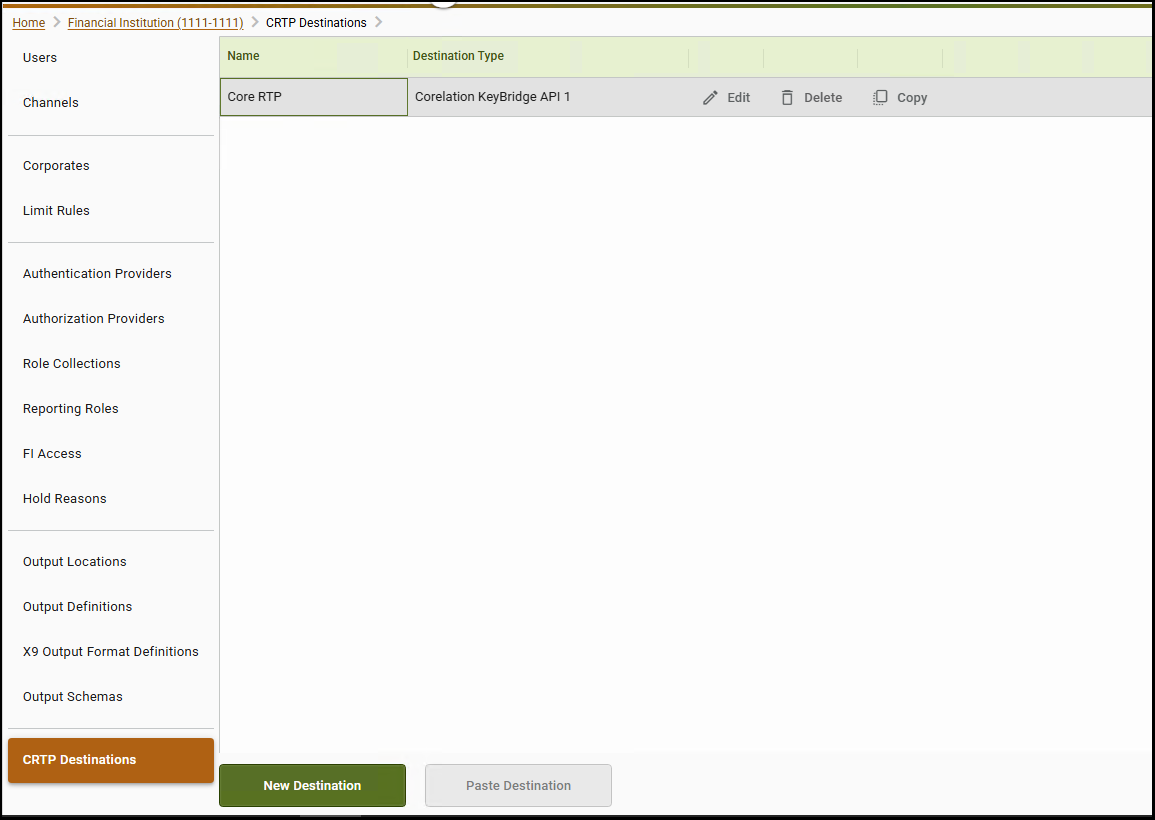Click the Copy icon for Core RTP
Screen dimensions: 1155x820
point(880,98)
